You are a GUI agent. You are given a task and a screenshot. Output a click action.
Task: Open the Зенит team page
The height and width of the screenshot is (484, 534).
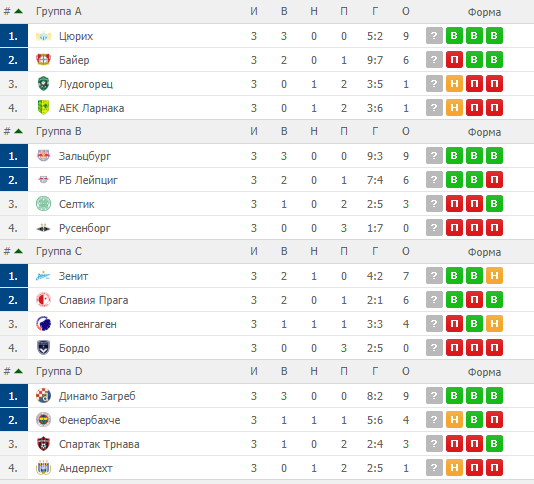pyautogui.click(x=73, y=276)
